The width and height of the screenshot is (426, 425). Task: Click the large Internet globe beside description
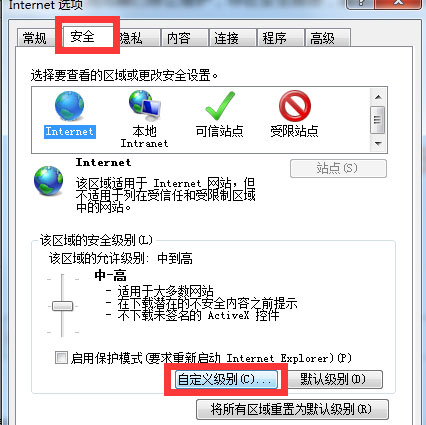pyautogui.click(x=49, y=181)
